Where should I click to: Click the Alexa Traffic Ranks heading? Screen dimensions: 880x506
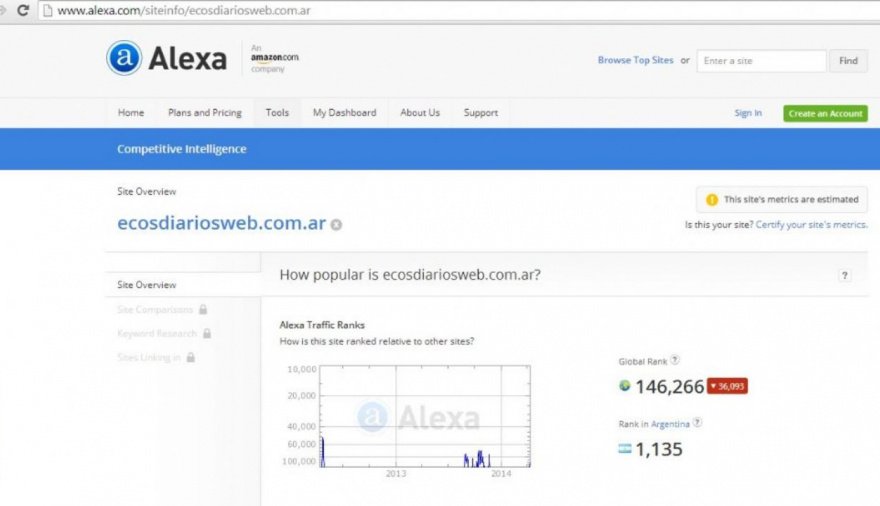click(x=322, y=325)
